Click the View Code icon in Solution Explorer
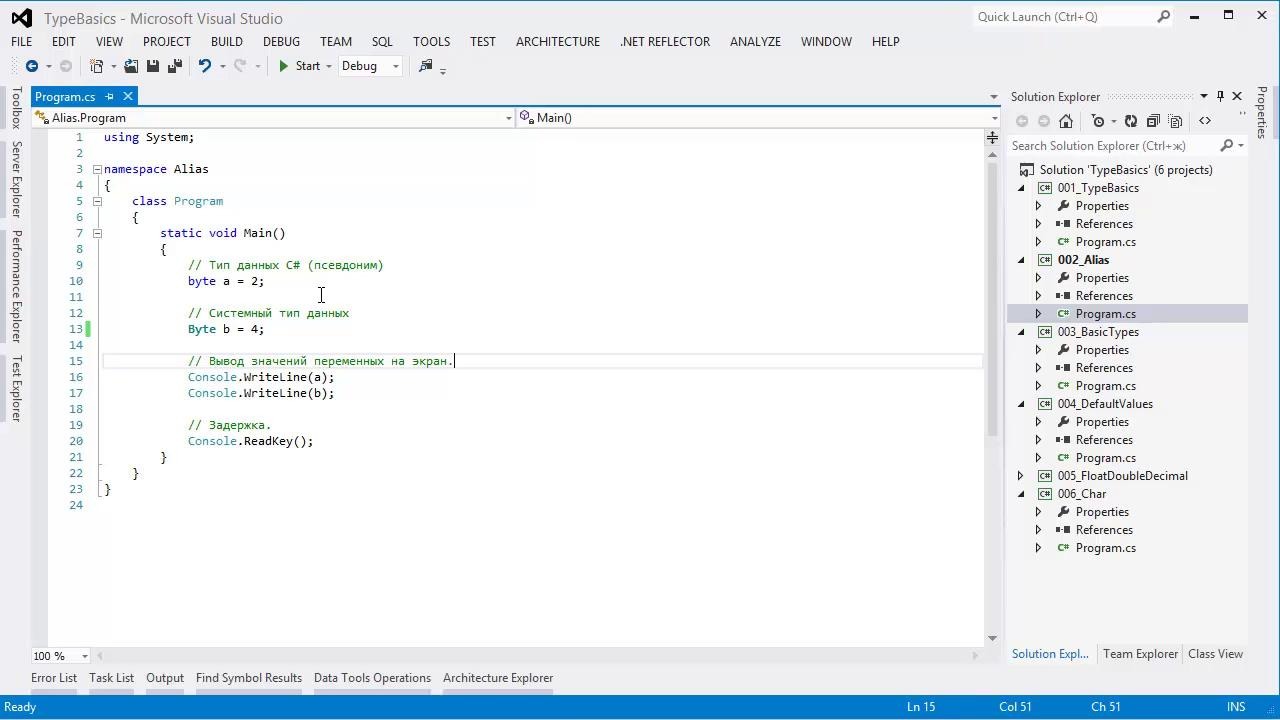The height and width of the screenshot is (720, 1280). coord(1205,121)
